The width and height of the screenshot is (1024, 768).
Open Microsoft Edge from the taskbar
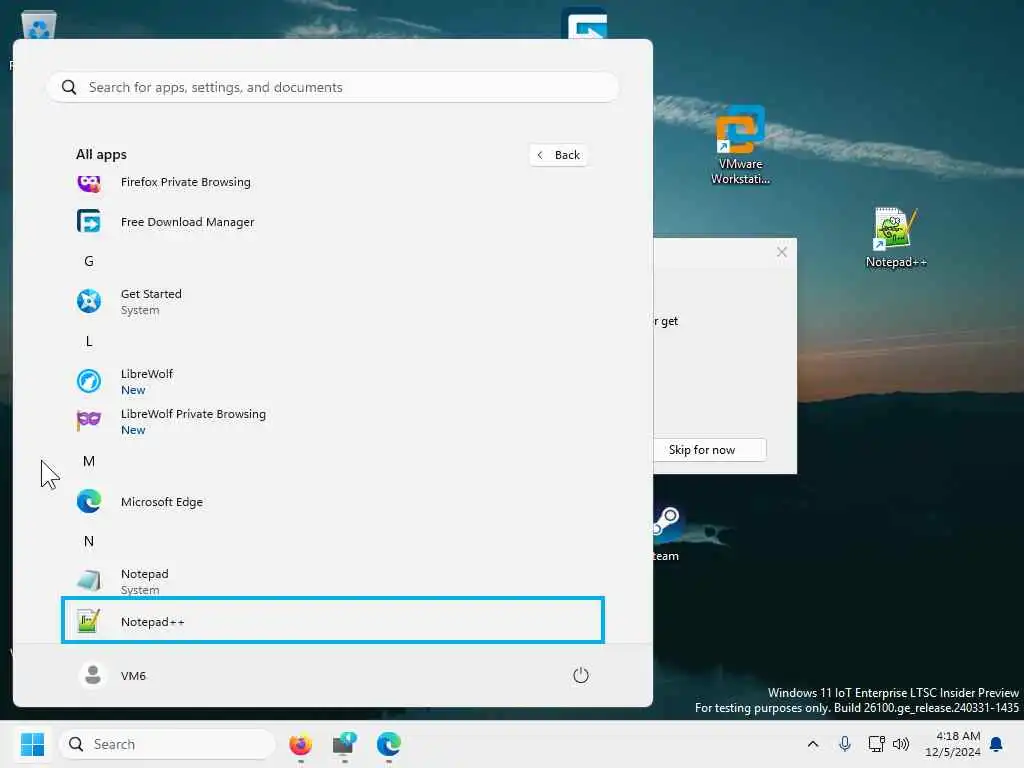389,744
